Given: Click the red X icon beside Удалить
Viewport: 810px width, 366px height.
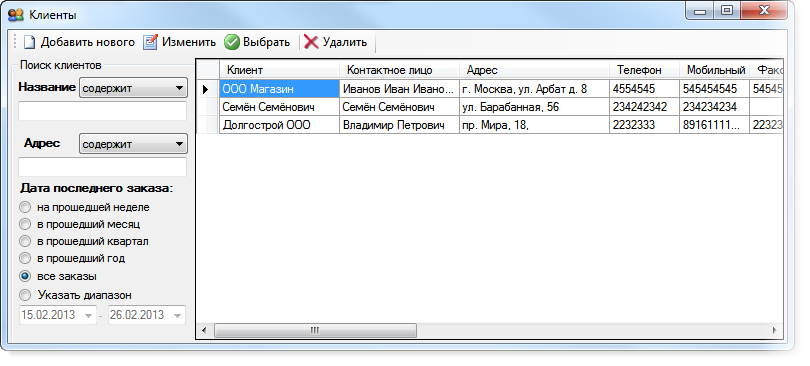Looking at the screenshot, I should coord(311,42).
